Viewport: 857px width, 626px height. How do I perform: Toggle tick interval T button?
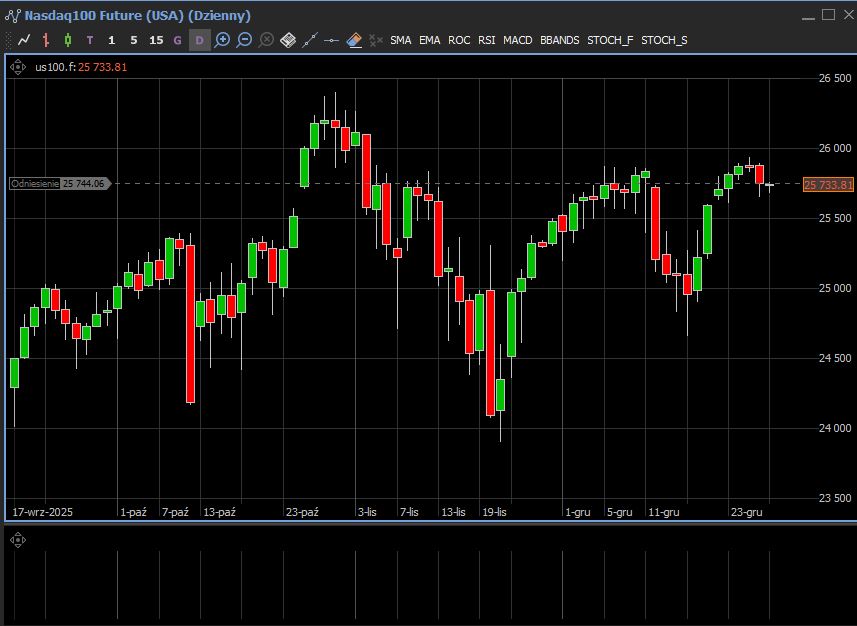[x=90, y=40]
